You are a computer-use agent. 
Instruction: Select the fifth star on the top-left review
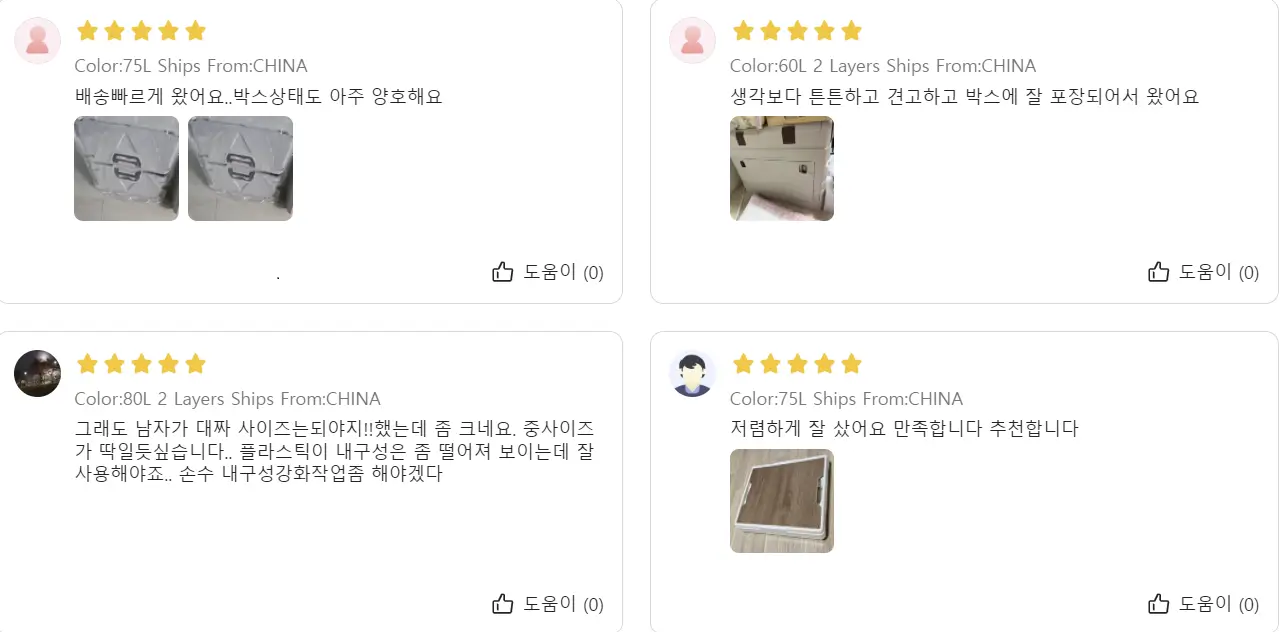[x=195, y=31]
